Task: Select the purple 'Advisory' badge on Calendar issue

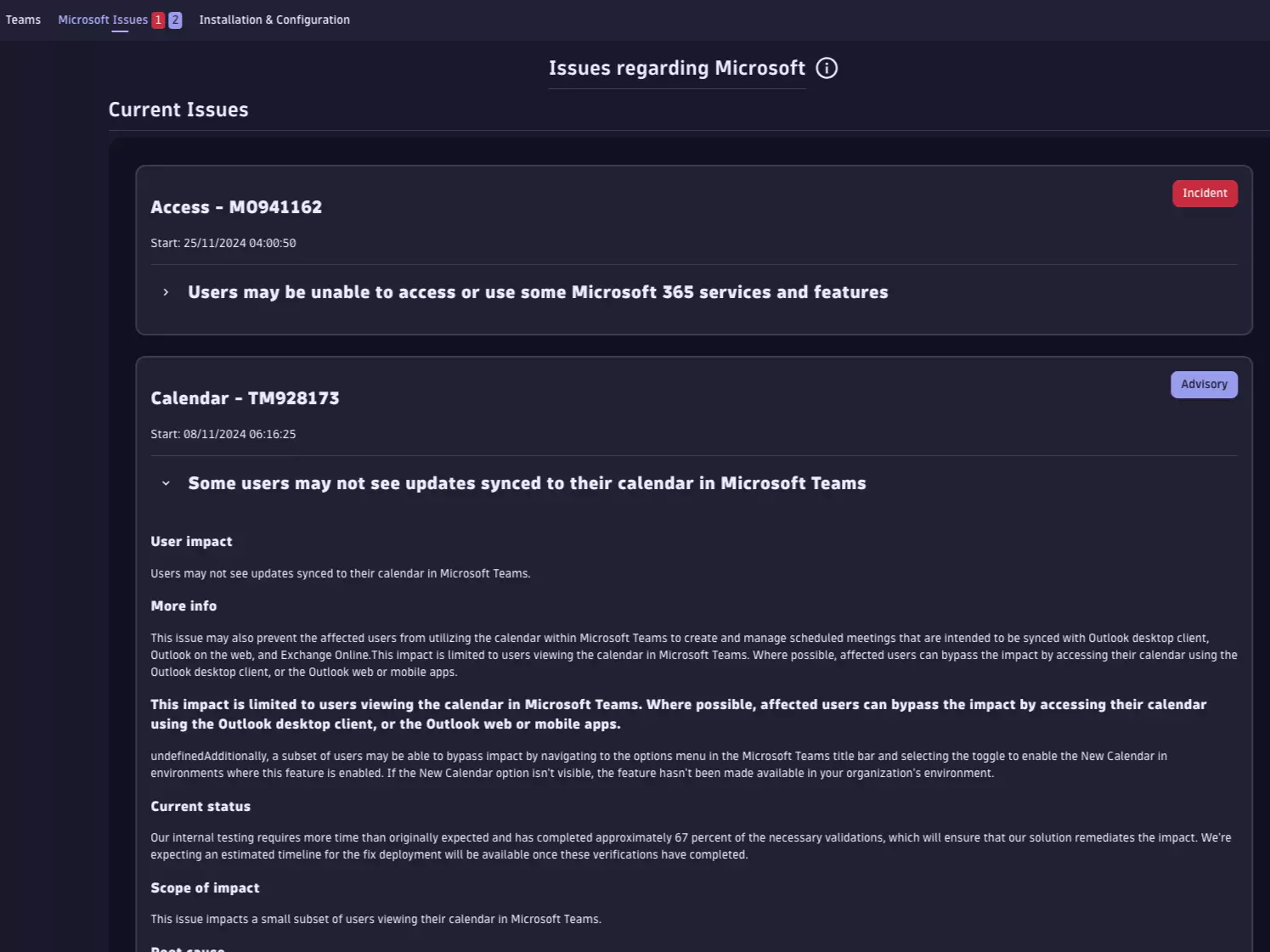Action: (1204, 384)
